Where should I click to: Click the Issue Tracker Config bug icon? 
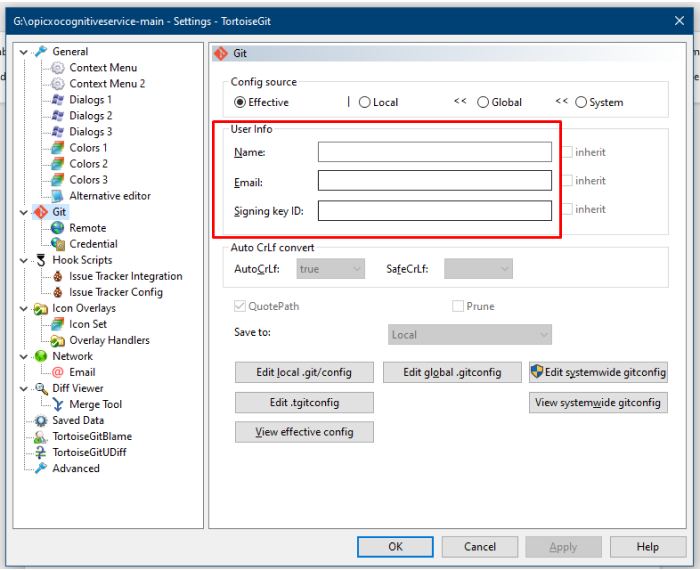click(x=57, y=292)
